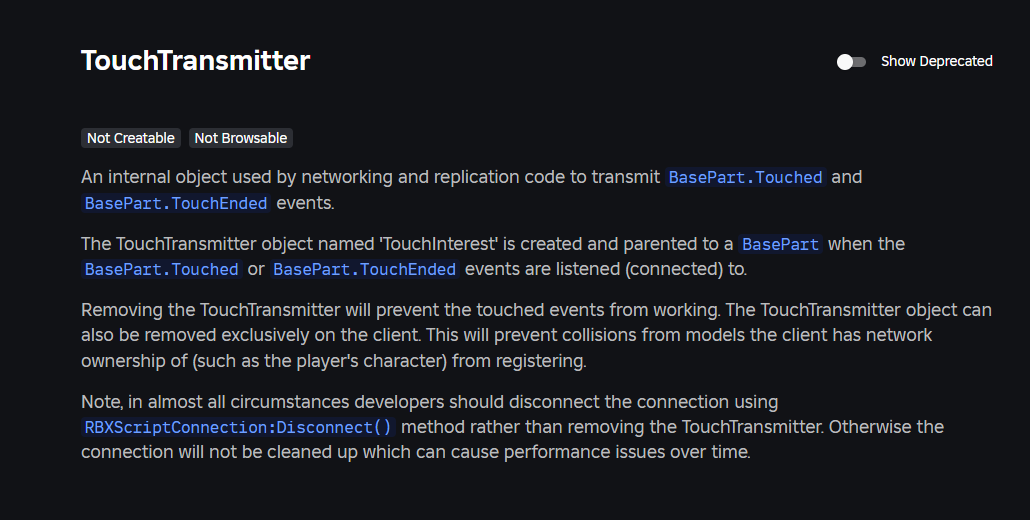This screenshot has width=1030, height=520.
Task: Open BasePart.TouchEnded link before "events are listened"
Action: click(x=365, y=269)
